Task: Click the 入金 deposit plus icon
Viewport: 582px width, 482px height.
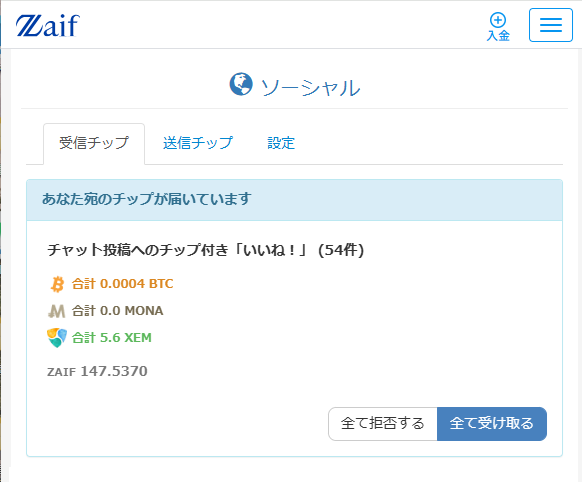Action: pos(498,20)
